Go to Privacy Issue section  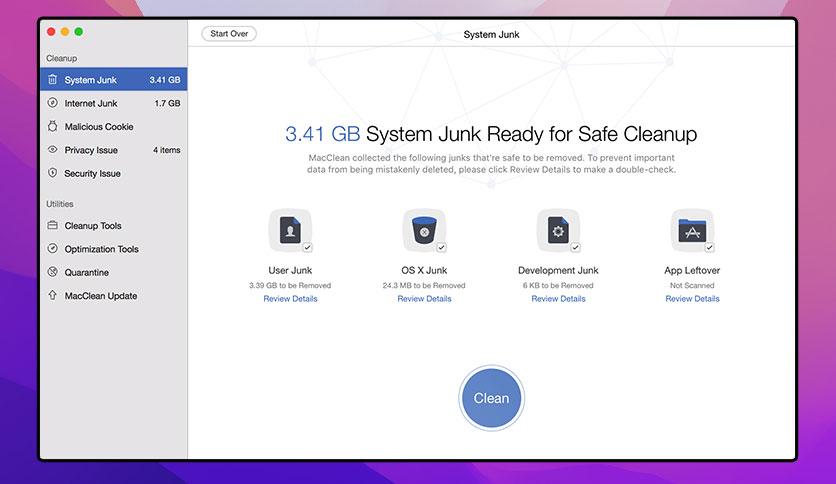(x=114, y=150)
